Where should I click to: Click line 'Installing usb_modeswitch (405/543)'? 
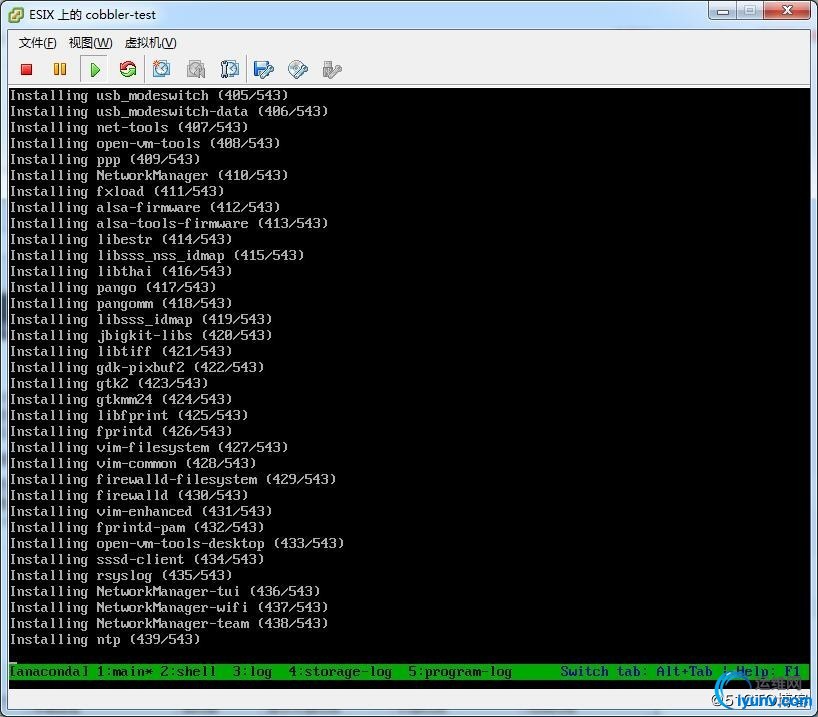[149, 95]
